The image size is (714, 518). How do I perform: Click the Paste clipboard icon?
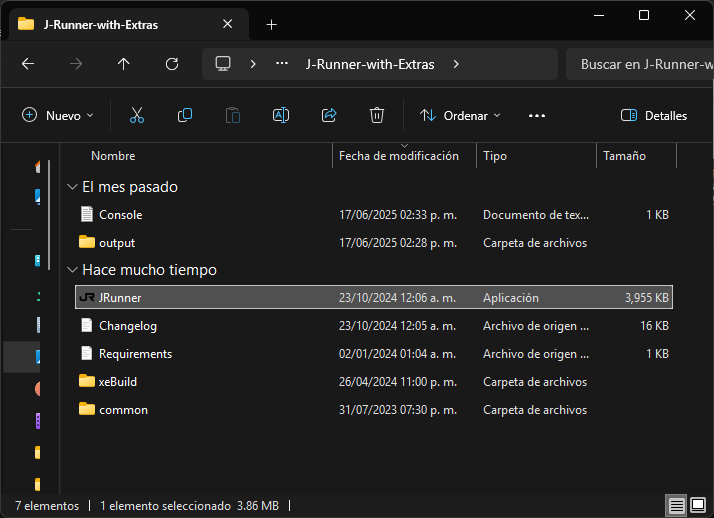[x=233, y=116]
